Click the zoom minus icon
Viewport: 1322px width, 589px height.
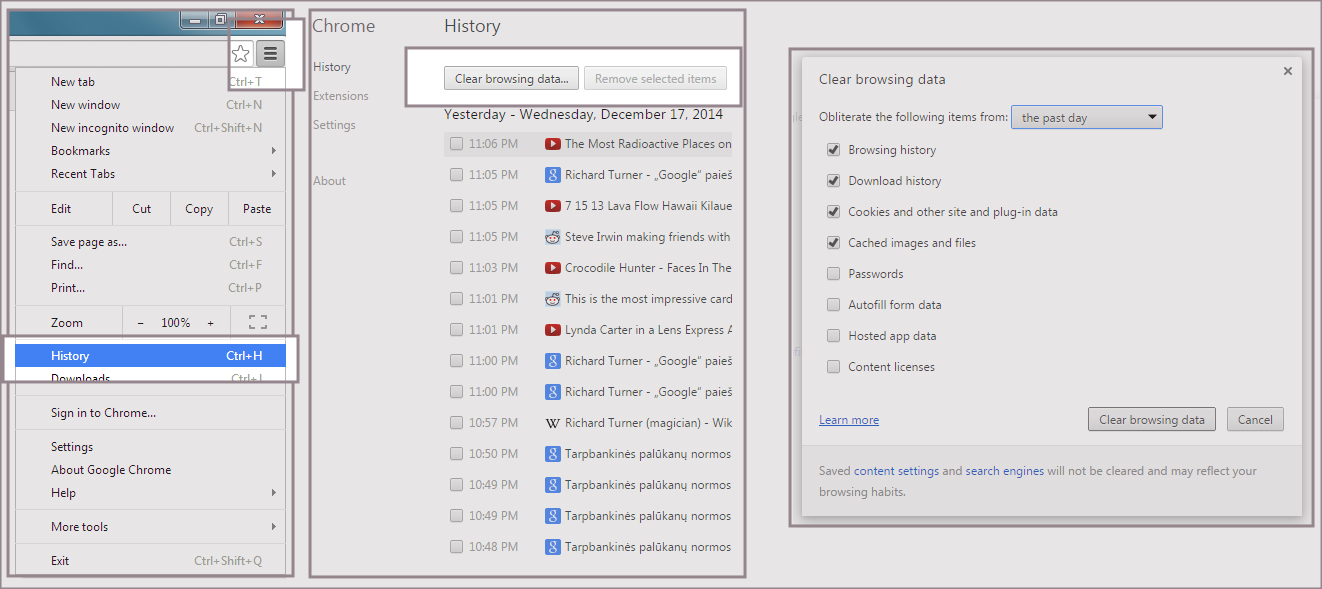coord(141,323)
